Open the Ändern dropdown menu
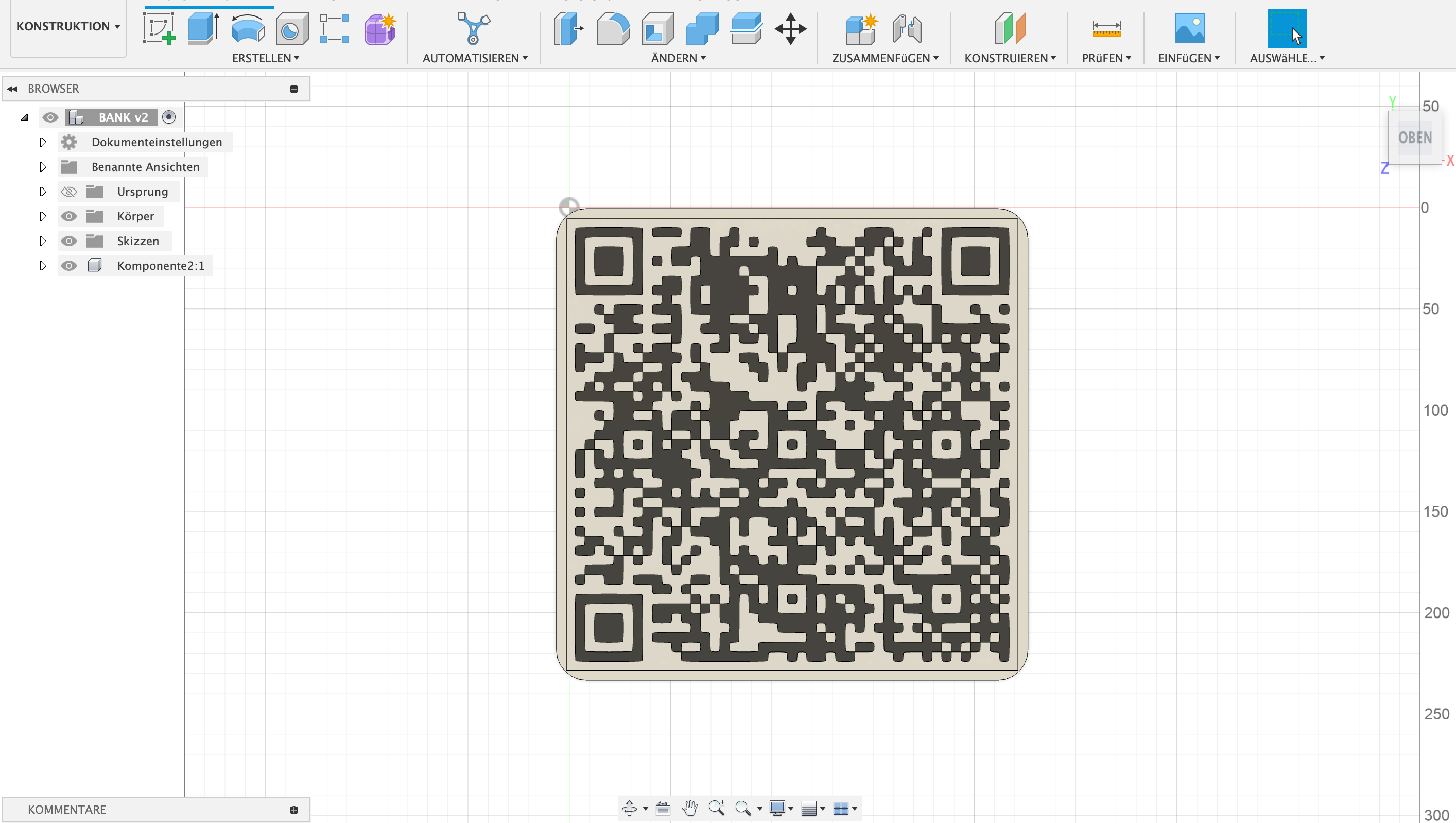This screenshot has height=823, width=1456. pyautogui.click(x=678, y=58)
